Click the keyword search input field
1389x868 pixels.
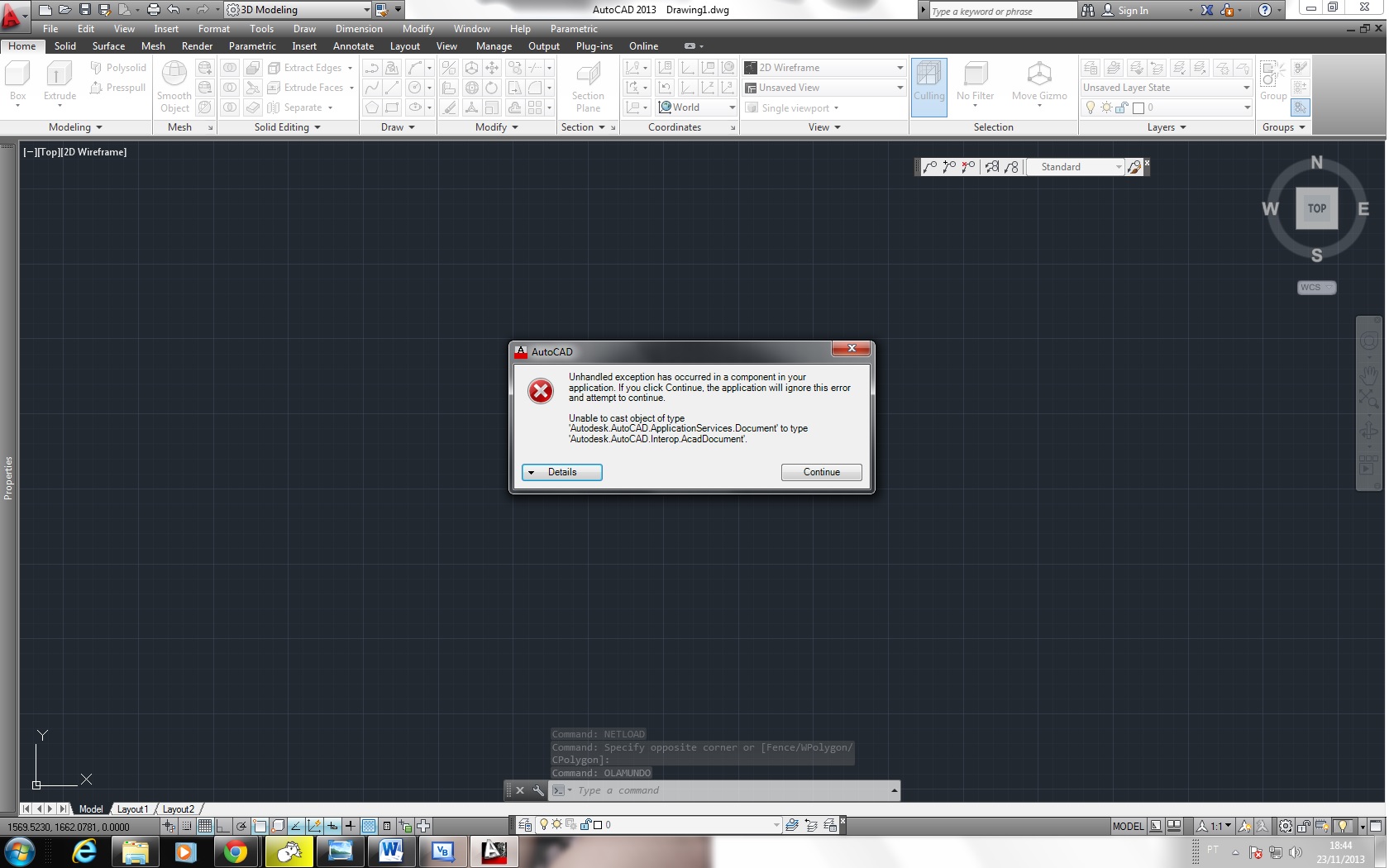(x=1003, y=11)
